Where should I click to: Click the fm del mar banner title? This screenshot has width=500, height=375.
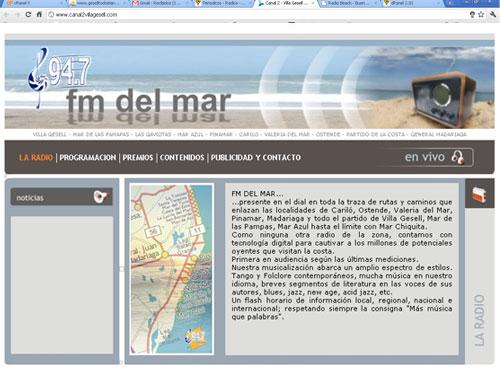(x=148, y=101)
